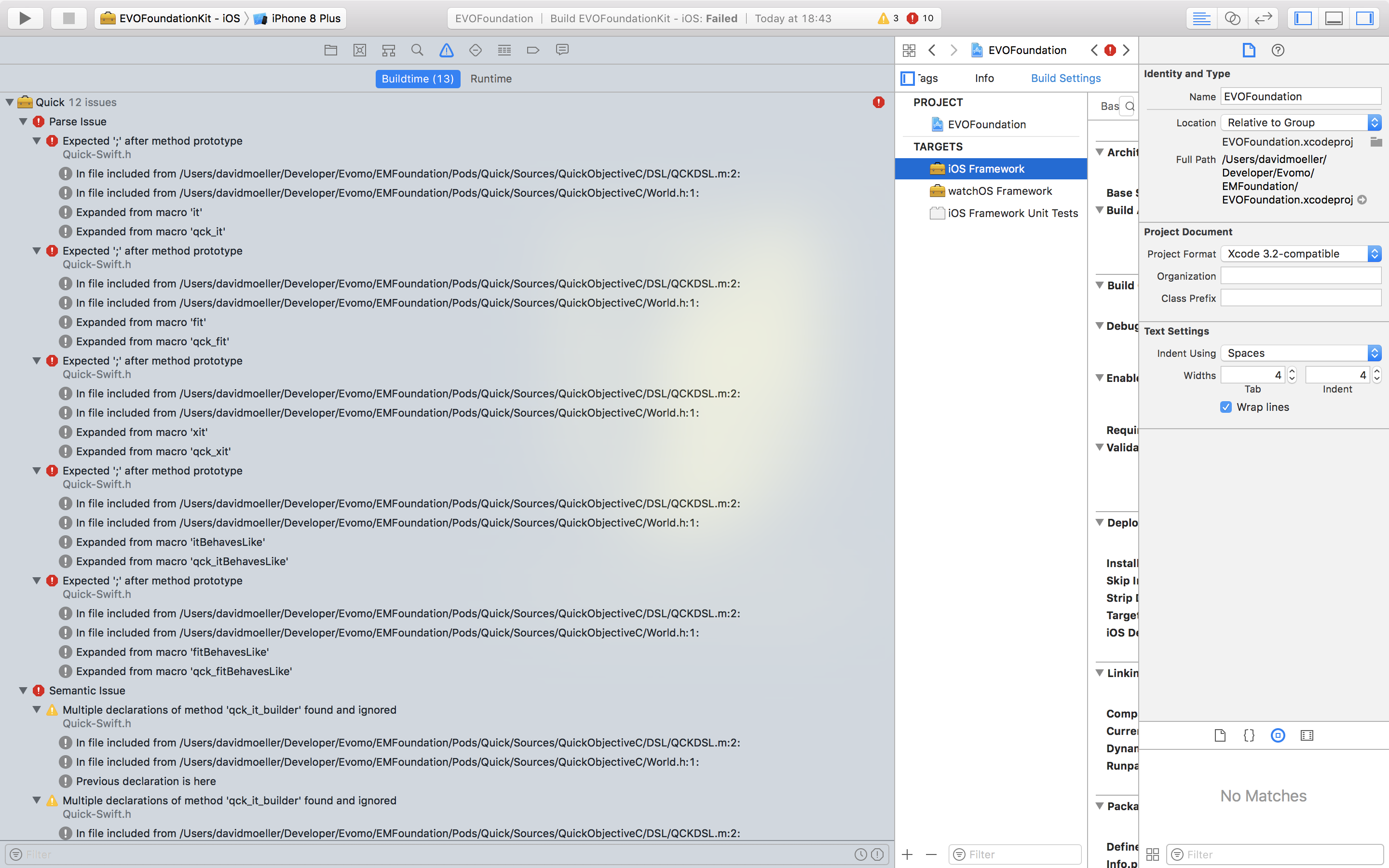Reveal EVOFoundation.xcodeproj full path in Finder
Image resolution: width=1389 pixels, height=868 pixels.
pyautogui.click(x=1362, y=200)
